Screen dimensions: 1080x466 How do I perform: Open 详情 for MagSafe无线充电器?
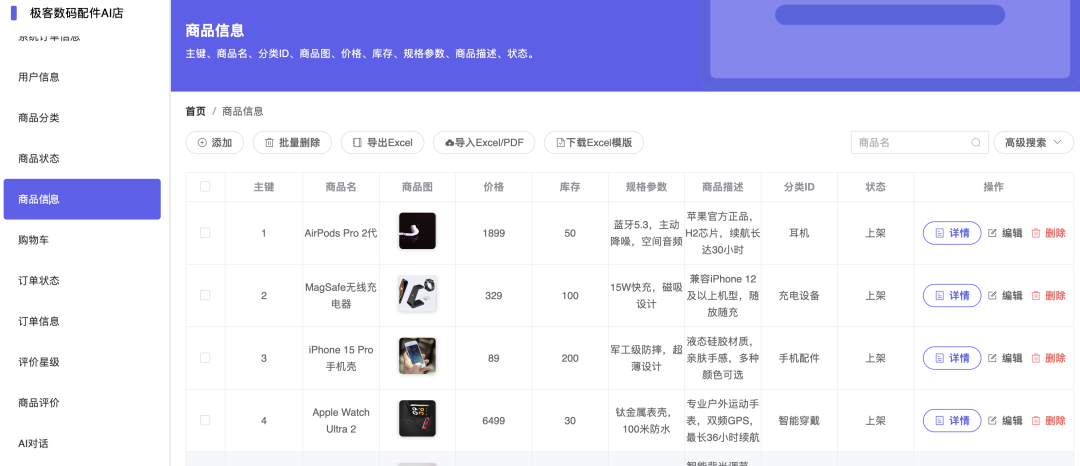pyautogui.click(x=952, y=295)
